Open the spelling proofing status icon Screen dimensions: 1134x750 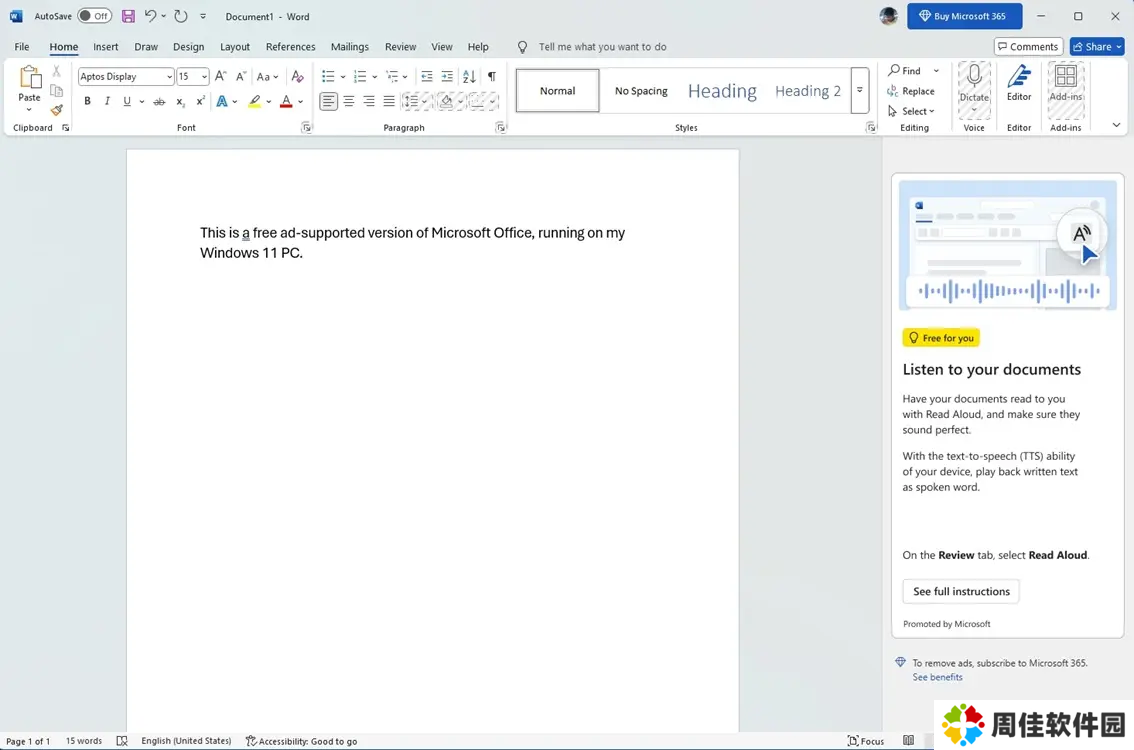pos(122,741)
